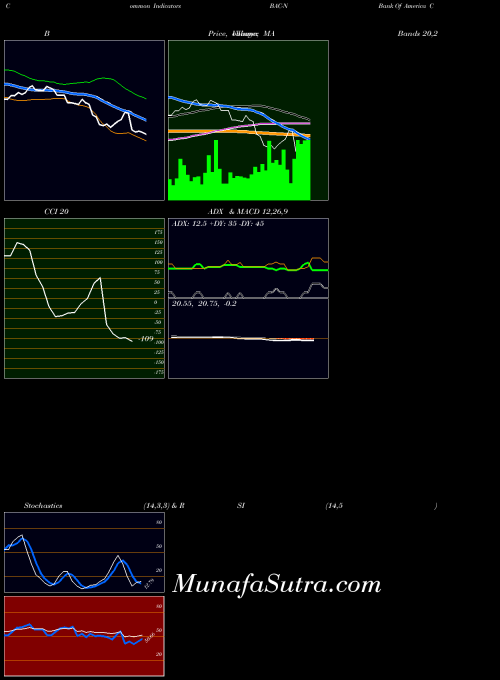Click the 'ADX: 12.5 +DY: 35 -DY: 45' readout

point(218,224)
